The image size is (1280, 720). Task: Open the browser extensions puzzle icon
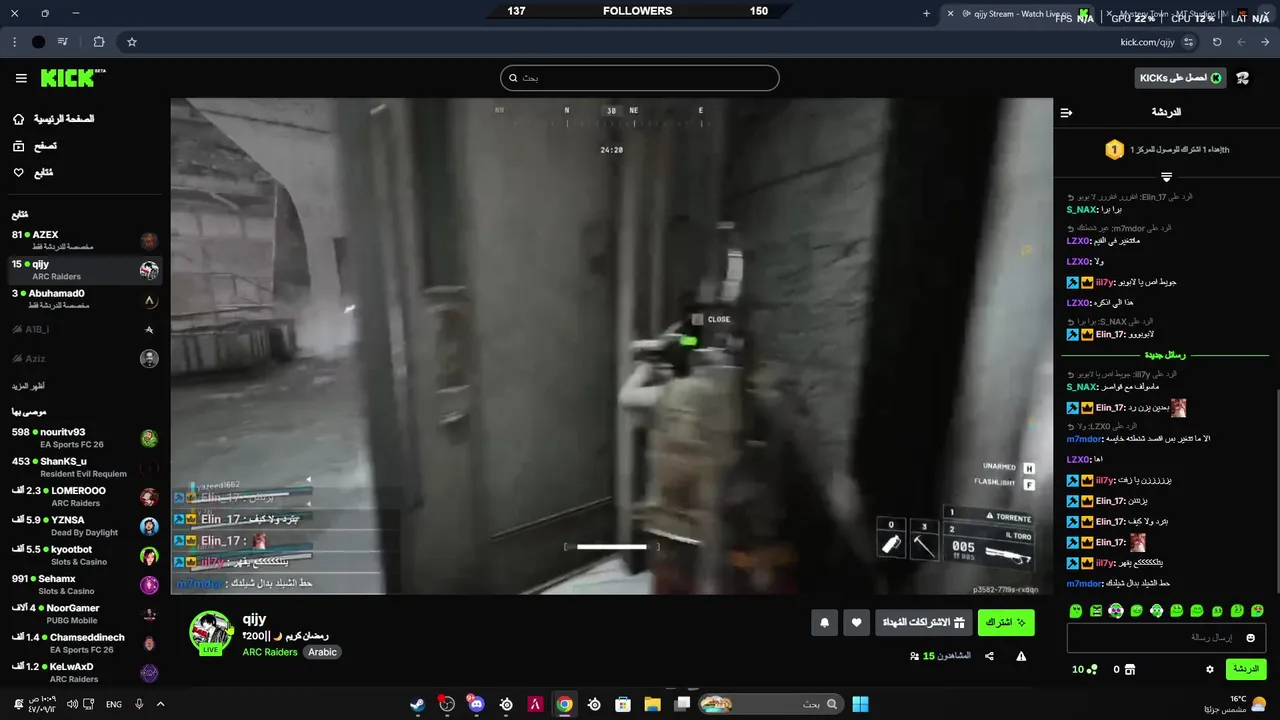point(99,42)
